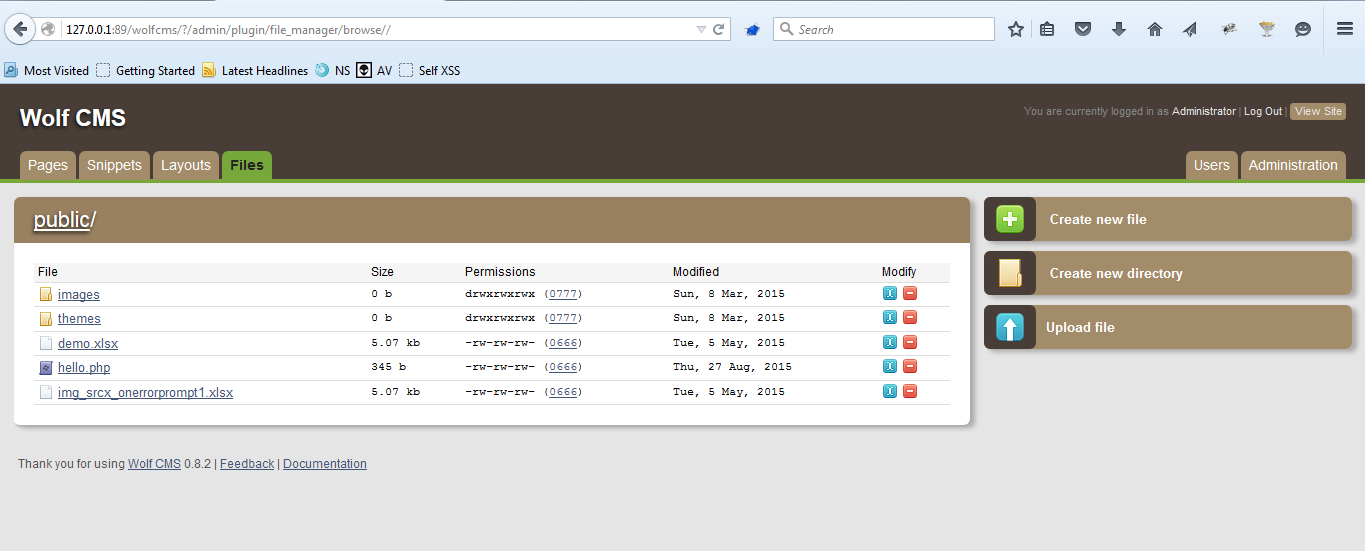Click the View Site button

click(1318, 111)
